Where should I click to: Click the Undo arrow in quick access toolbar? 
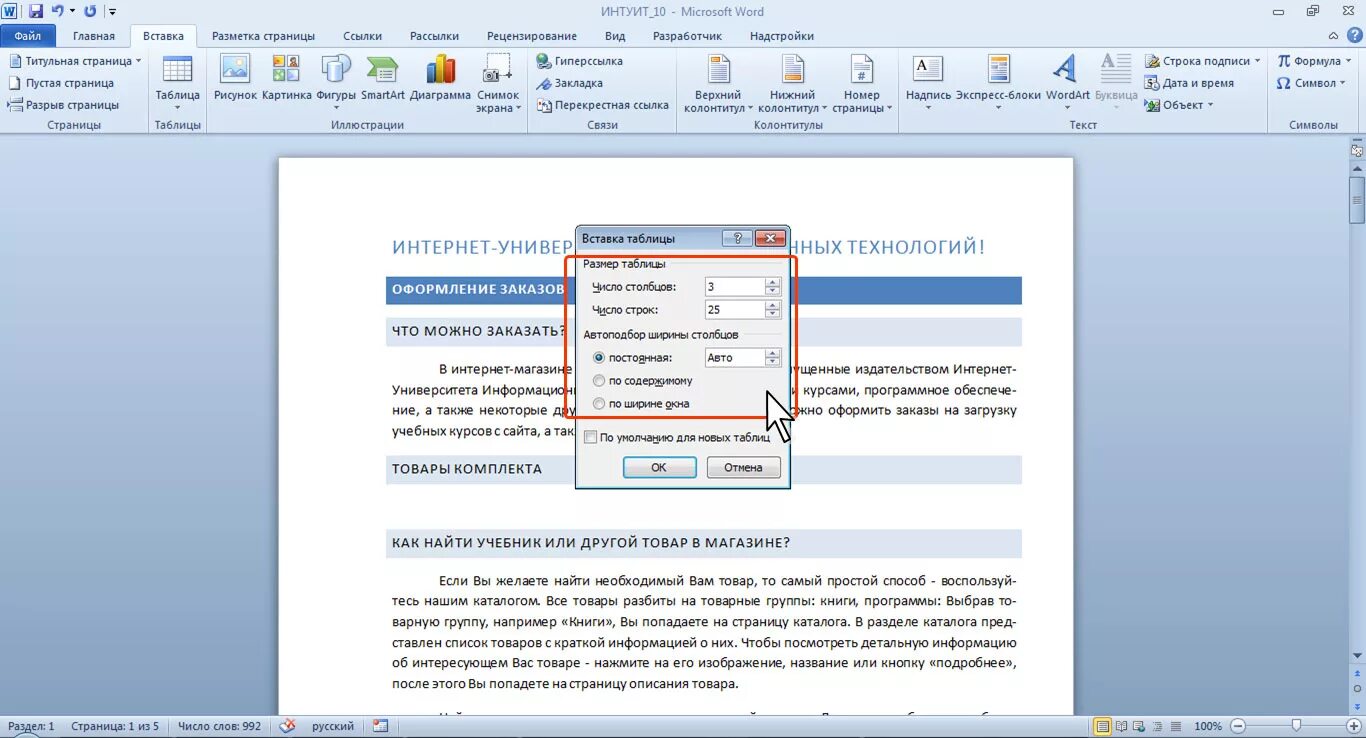(57, 11)
